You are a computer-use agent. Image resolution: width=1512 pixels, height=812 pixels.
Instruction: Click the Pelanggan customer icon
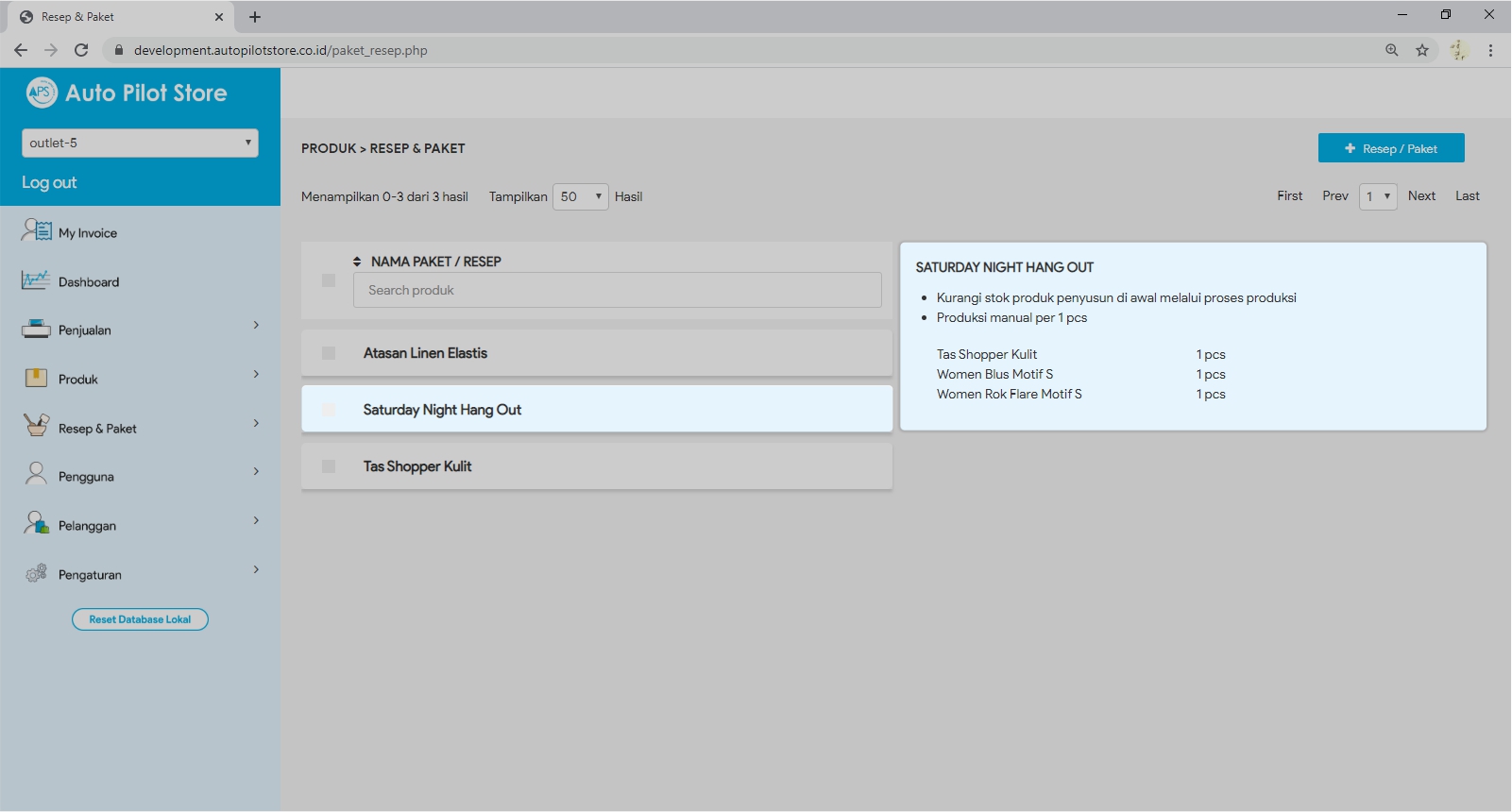click(x=36, y=523)
